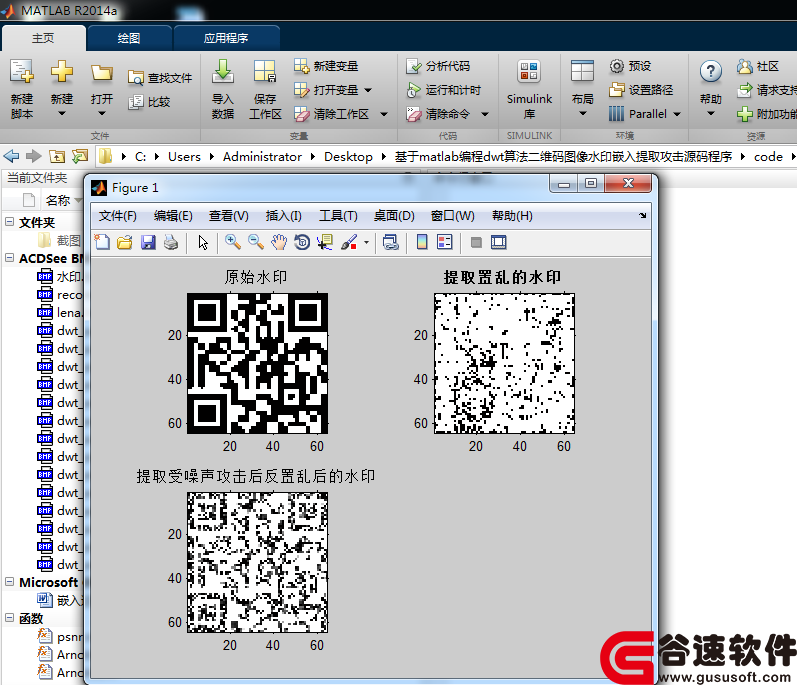
Task: Open the View 查看(V) menu in Figure 1
Action: [229, 216]
